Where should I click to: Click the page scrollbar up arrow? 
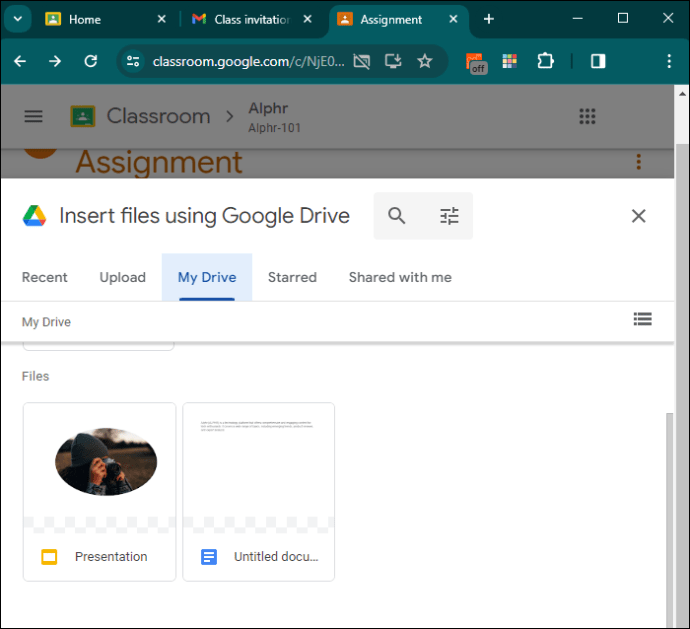[x=682, y=94]
